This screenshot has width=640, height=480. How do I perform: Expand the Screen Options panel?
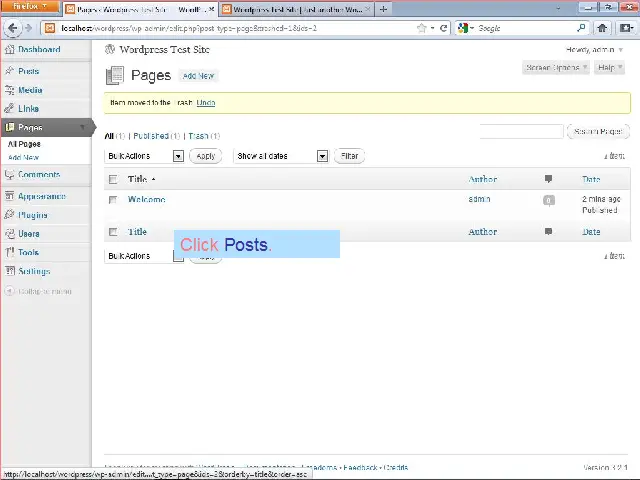coord(556,68)
